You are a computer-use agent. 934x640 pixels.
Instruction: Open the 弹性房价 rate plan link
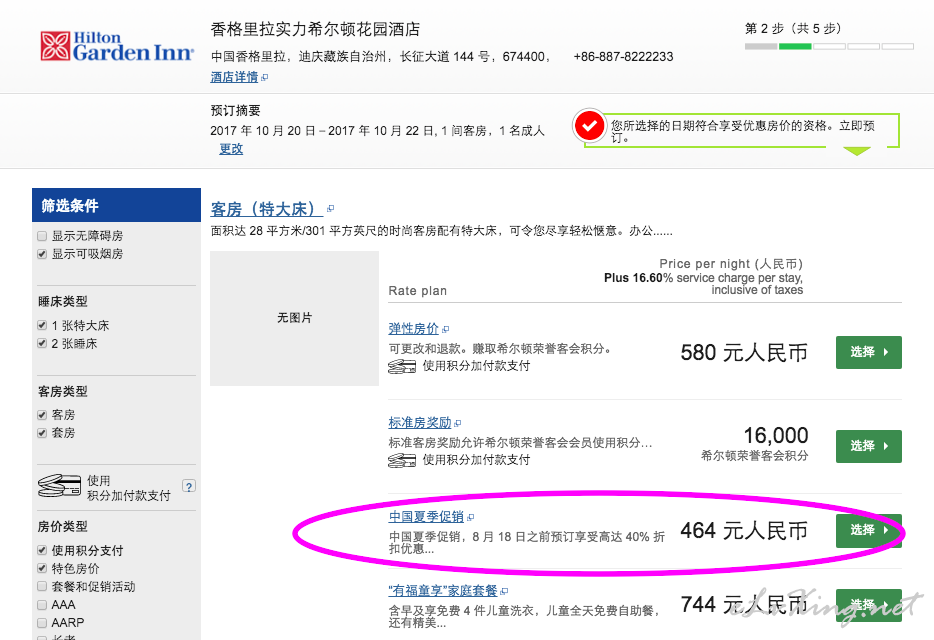click(x=413, y=328)
